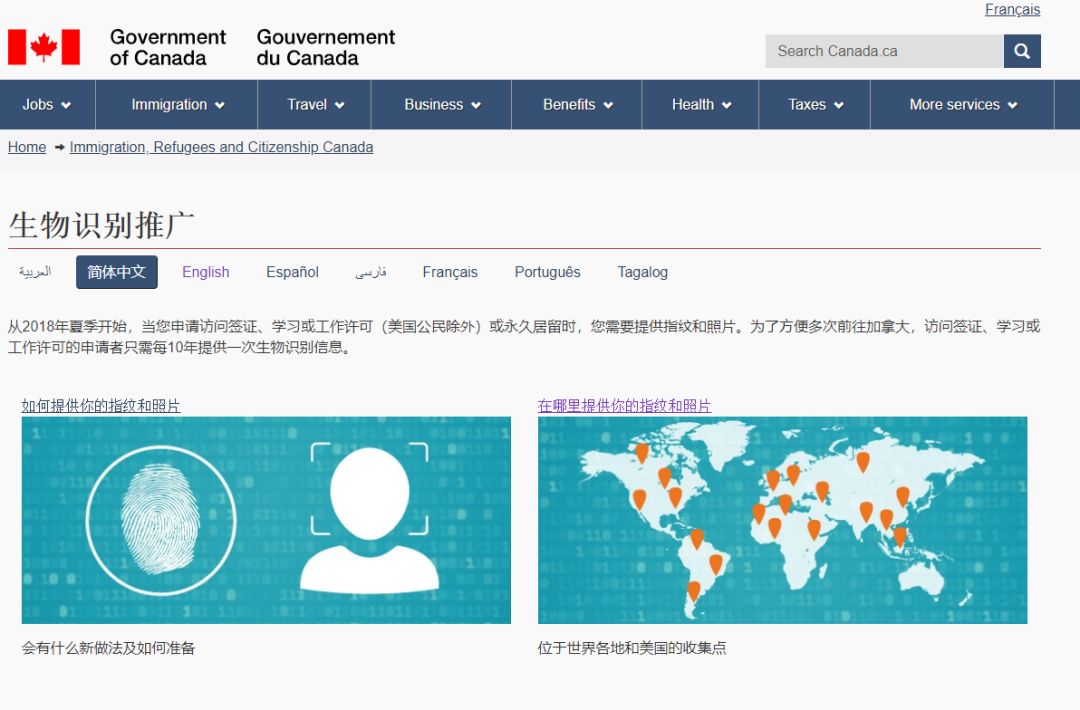Open Immigration, Refugees and Citizenship Canada breadcrumb
This screenshot has width=1080, height=710.
221,147
